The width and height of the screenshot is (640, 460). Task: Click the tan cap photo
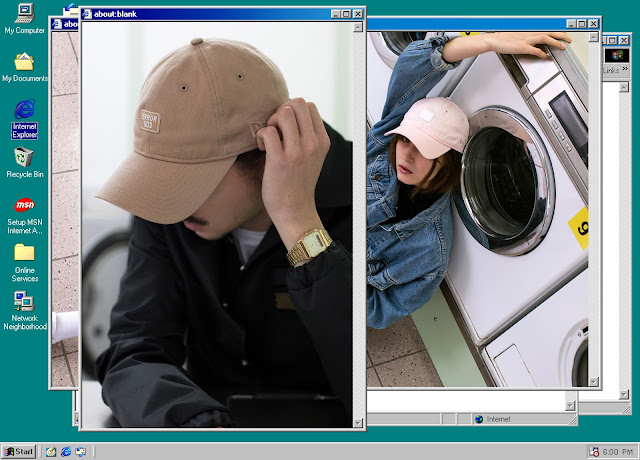click(x=217, y=224)
